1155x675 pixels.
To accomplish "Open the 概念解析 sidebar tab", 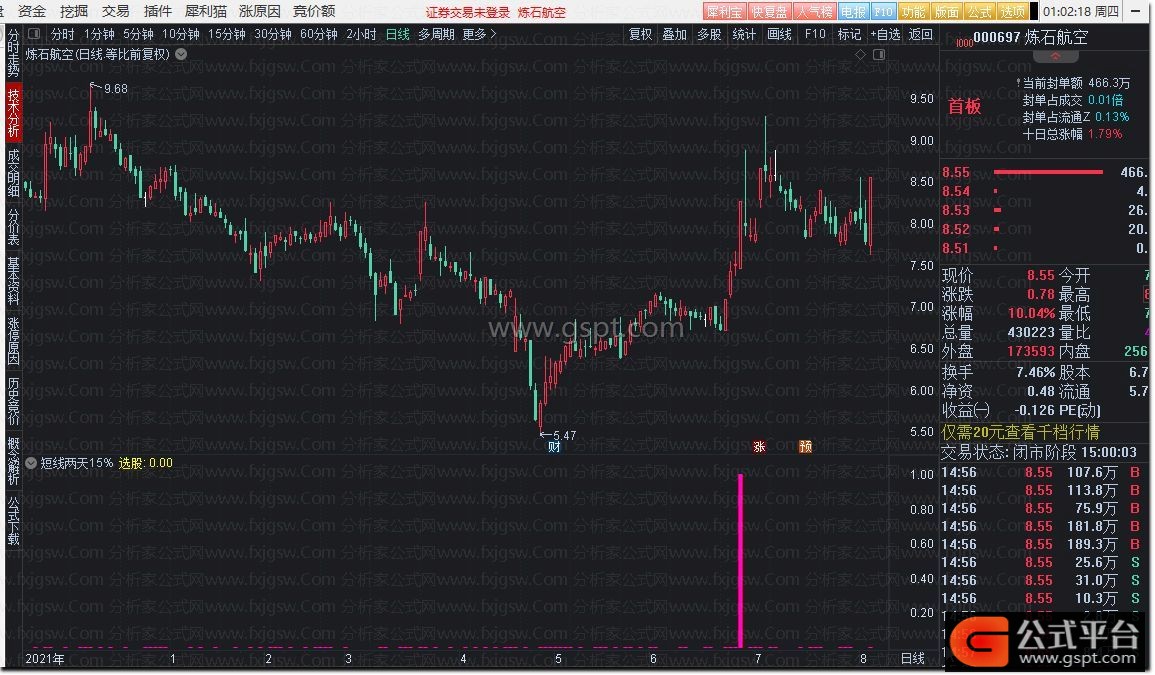I will pyautogui.click(x=13, y=461).
